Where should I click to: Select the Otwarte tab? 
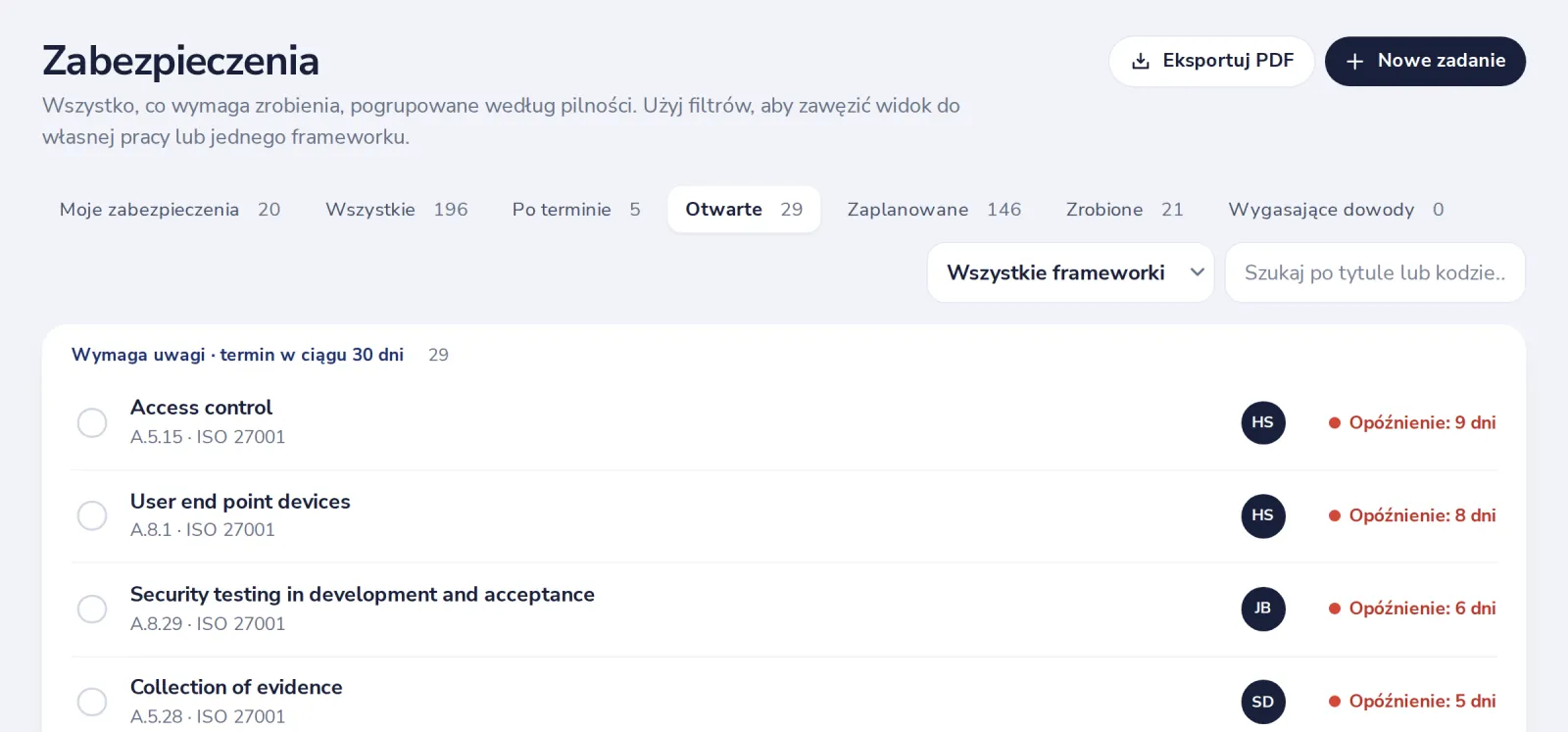coord(744,210)
